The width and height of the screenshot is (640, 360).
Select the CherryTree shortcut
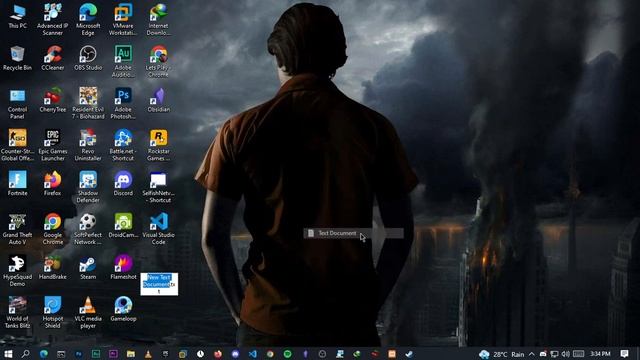53,100
